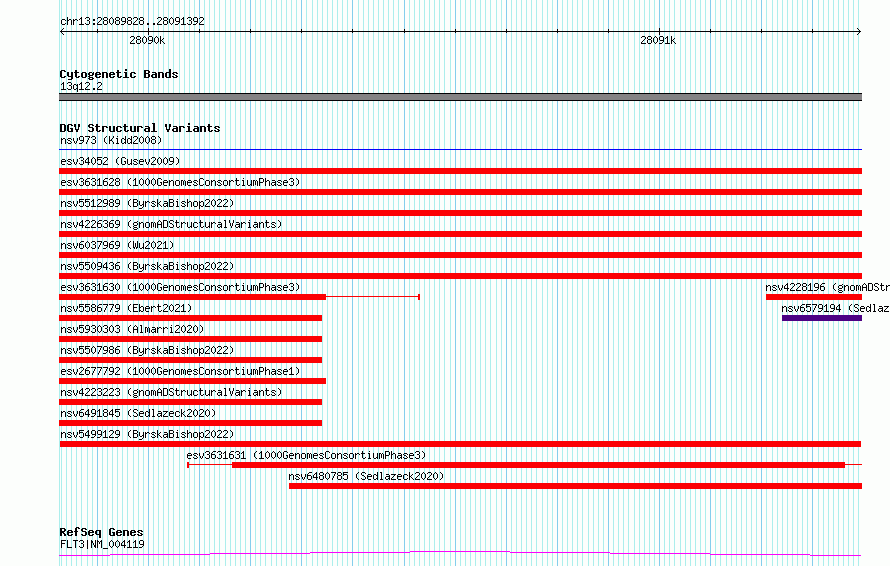Viewport: 890px width, 566px height.
Task: Click the red bar under nsv6480785
Action: pyautogui.click(x=576, y=486)
